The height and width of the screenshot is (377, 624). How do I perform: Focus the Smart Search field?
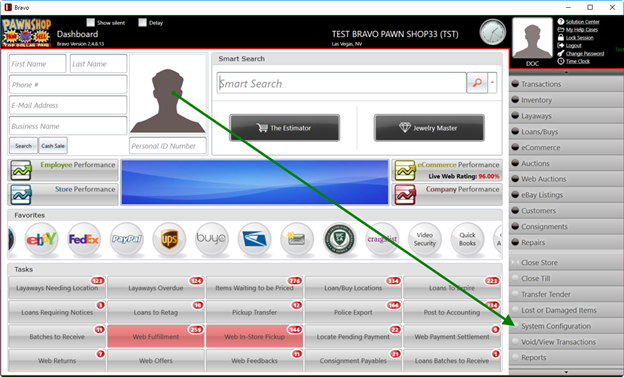342,83
